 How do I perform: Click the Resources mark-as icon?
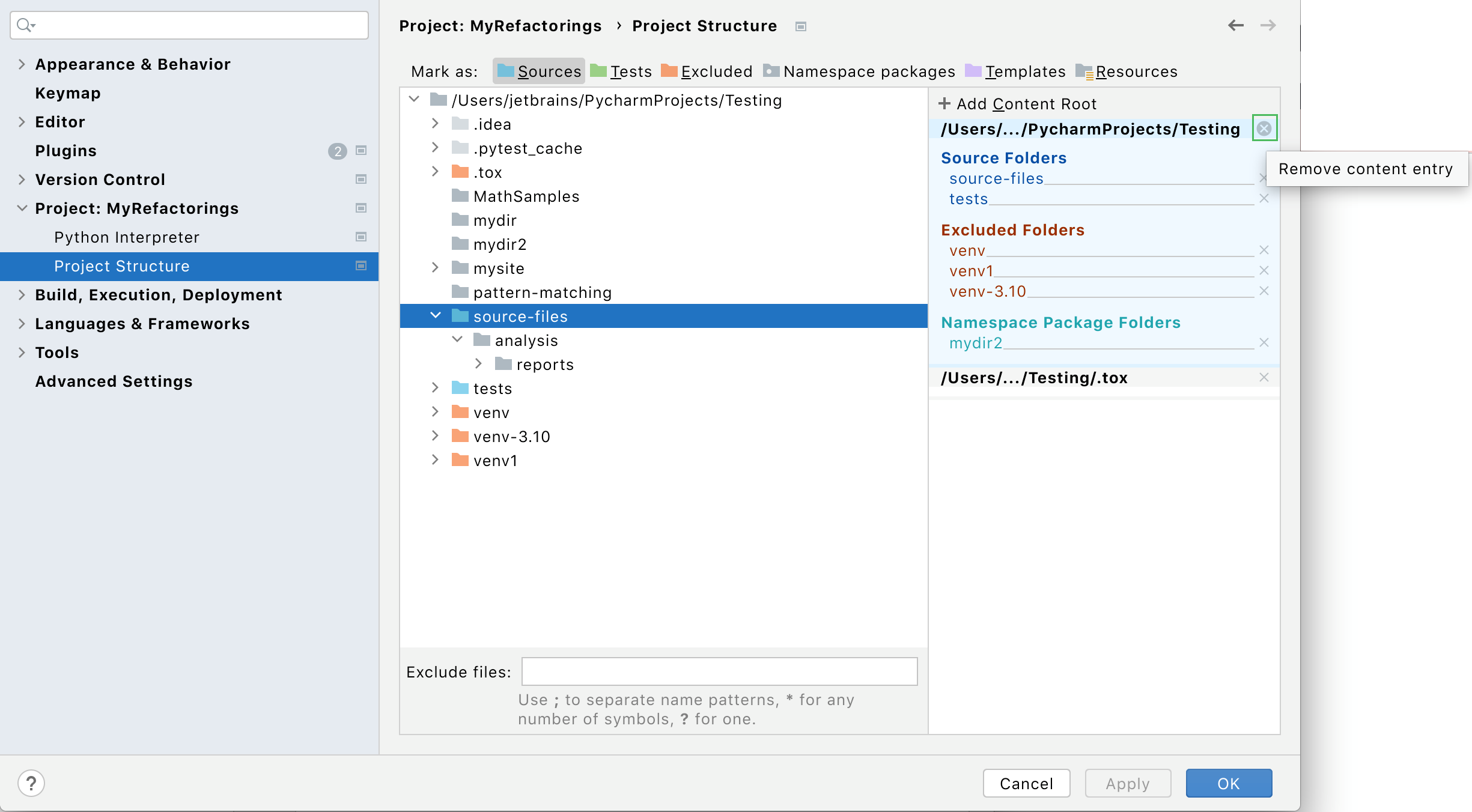(1083, 71)
